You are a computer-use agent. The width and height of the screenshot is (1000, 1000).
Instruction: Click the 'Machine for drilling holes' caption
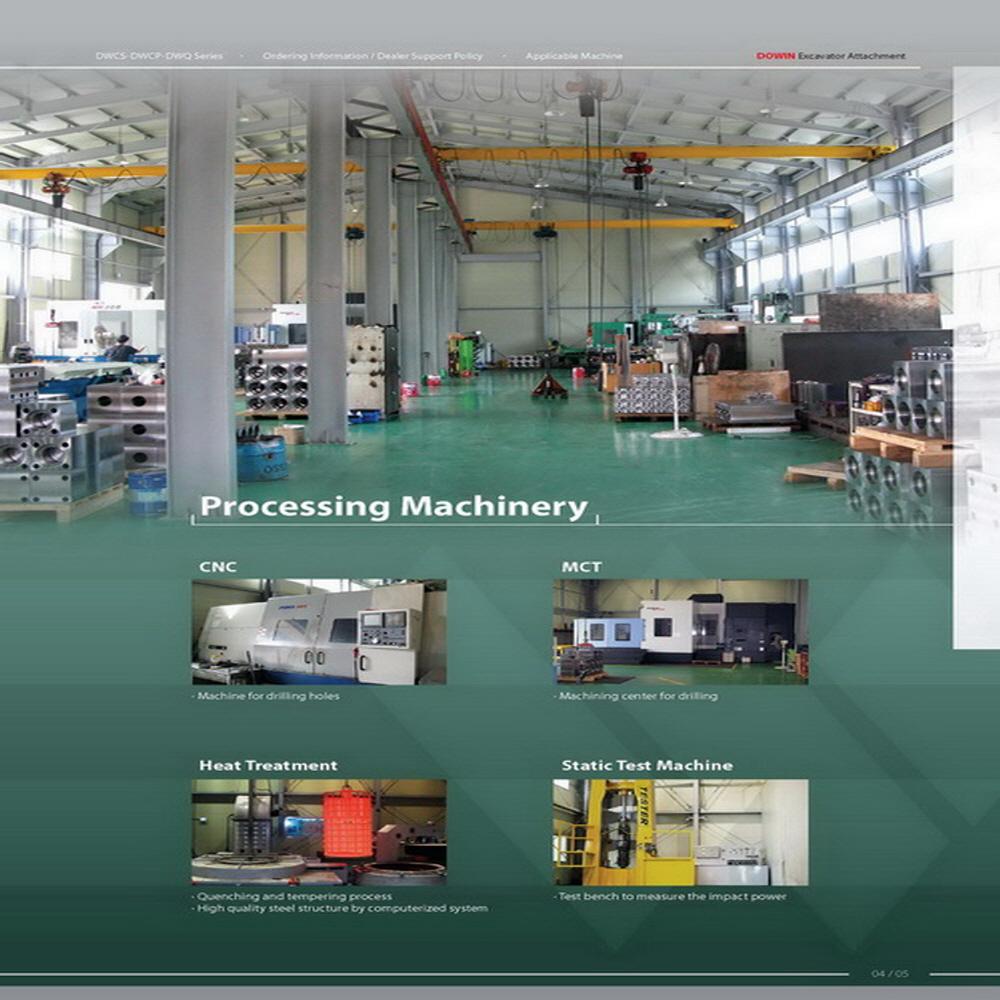coord(266,696)
